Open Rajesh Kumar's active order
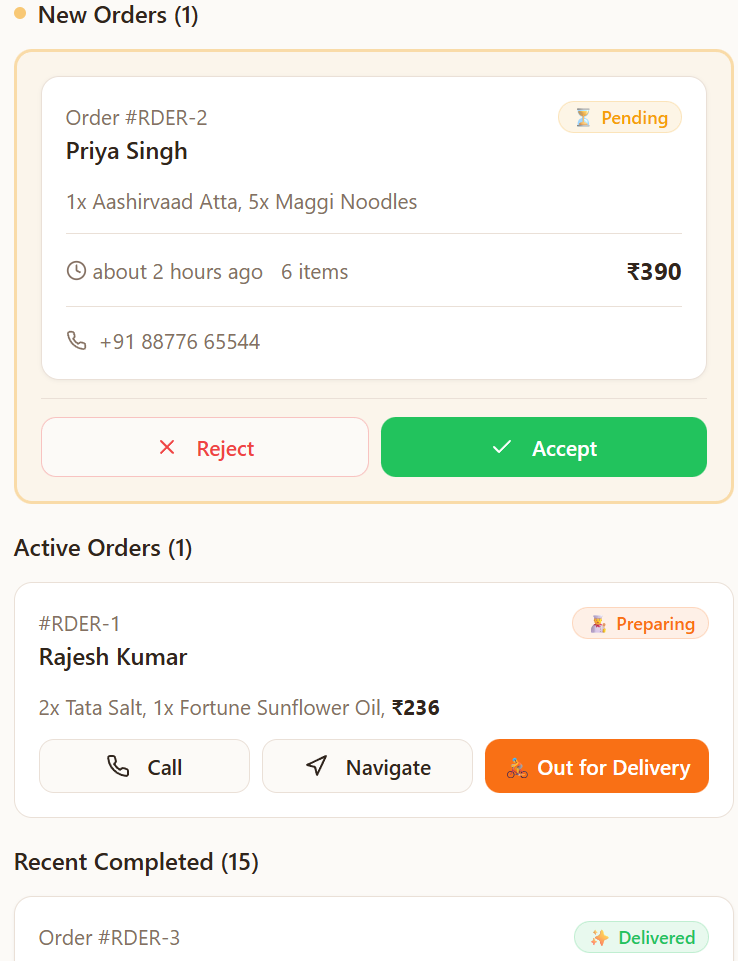 click(x=374, y=700)
